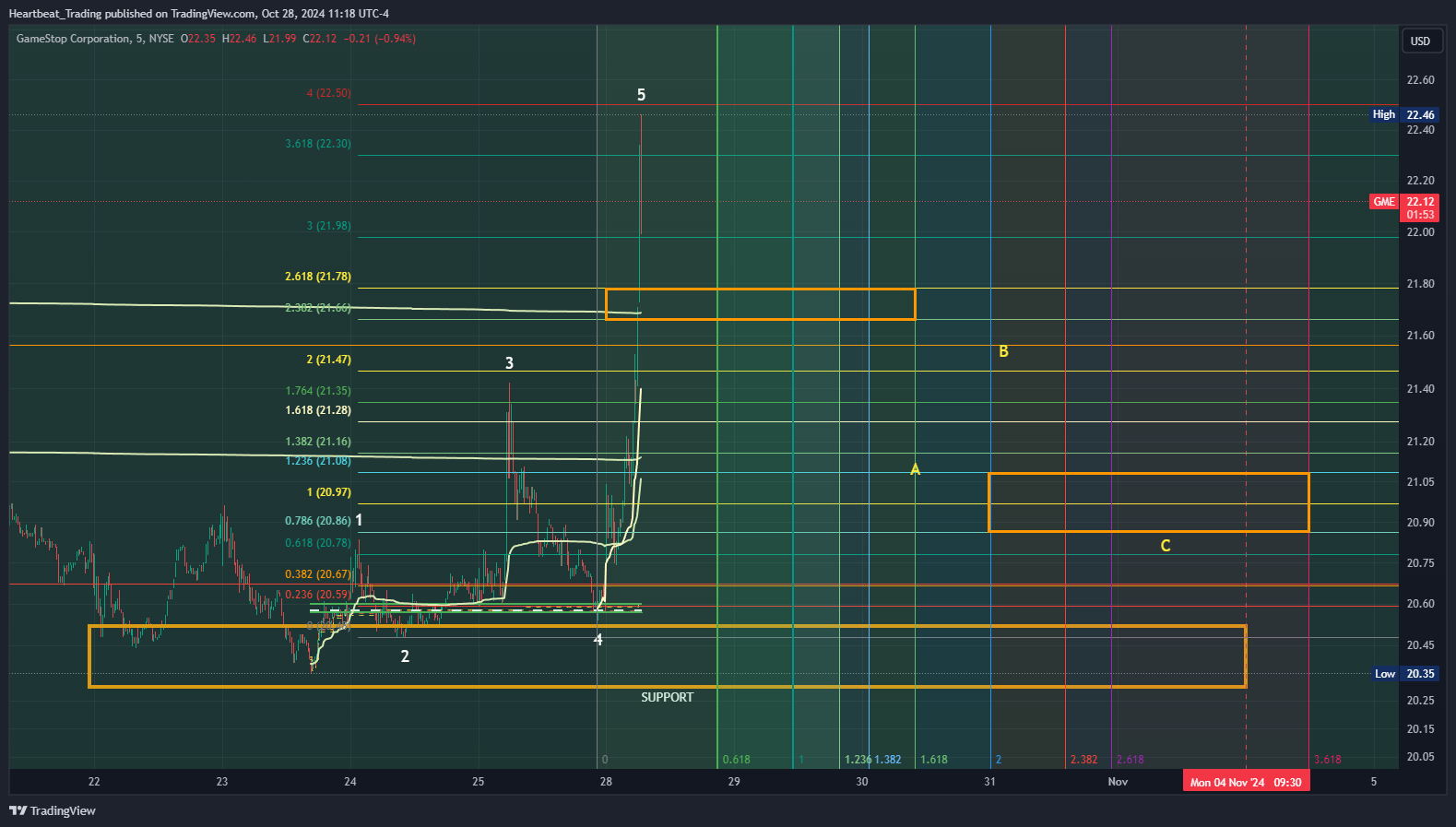Image resolution: width=1456 pixels, height=827 pixels.
Task: Click the red GME 22.12 price tag
Action: click(1403, 207)
